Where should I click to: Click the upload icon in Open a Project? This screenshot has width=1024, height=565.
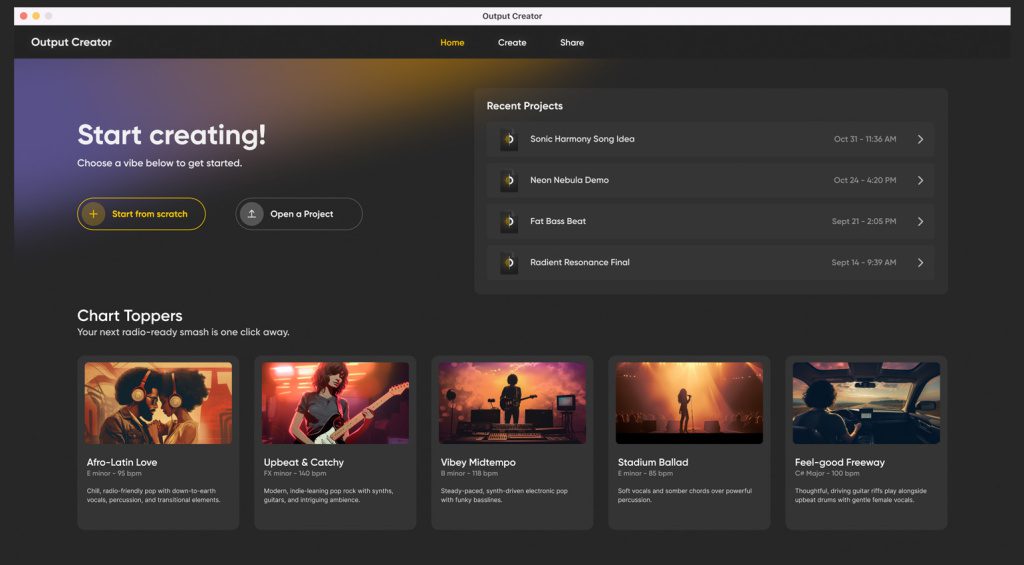coord(251,214)
